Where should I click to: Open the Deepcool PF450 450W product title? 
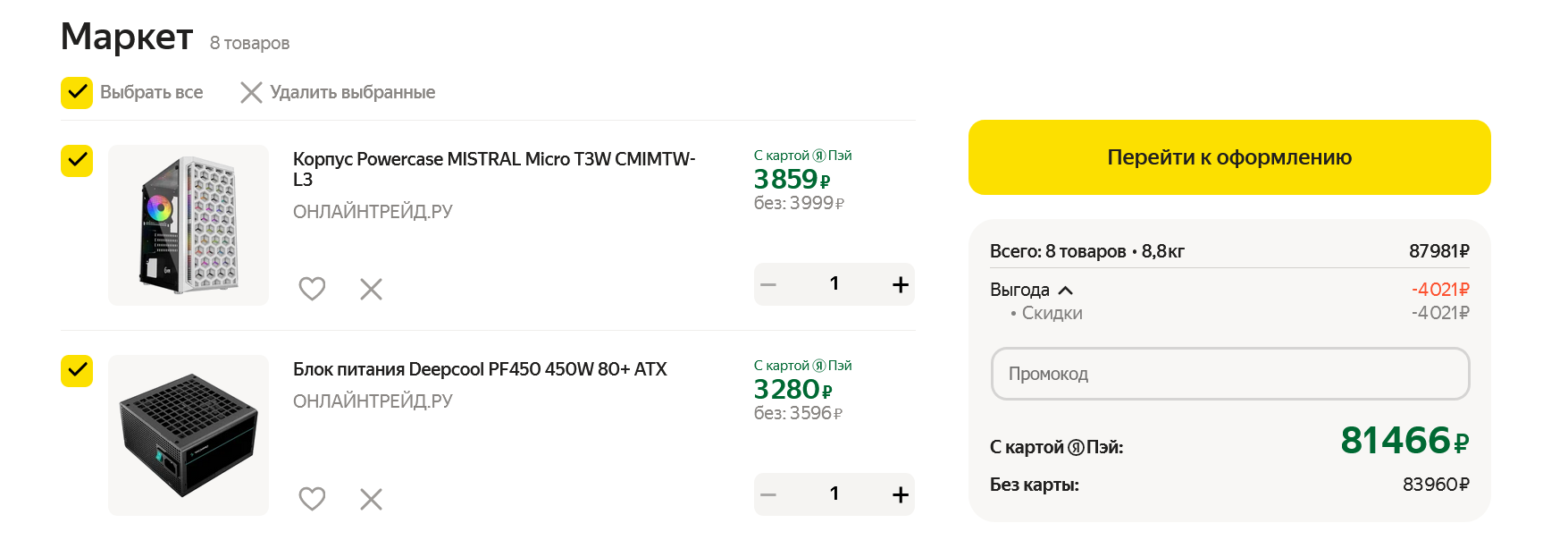click(480, 369)
